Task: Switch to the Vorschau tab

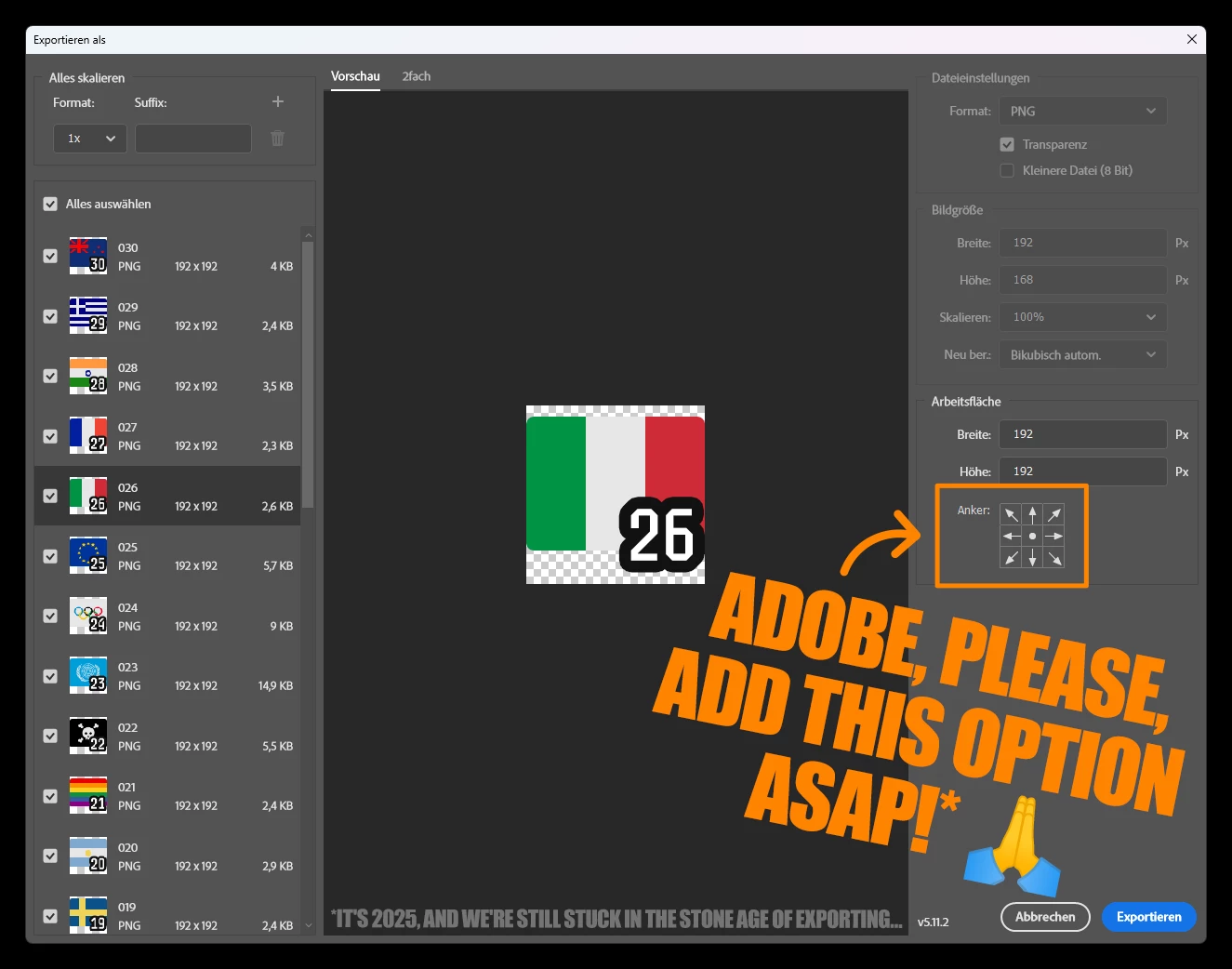Action: pyautogui.click(x=355, y=76)
